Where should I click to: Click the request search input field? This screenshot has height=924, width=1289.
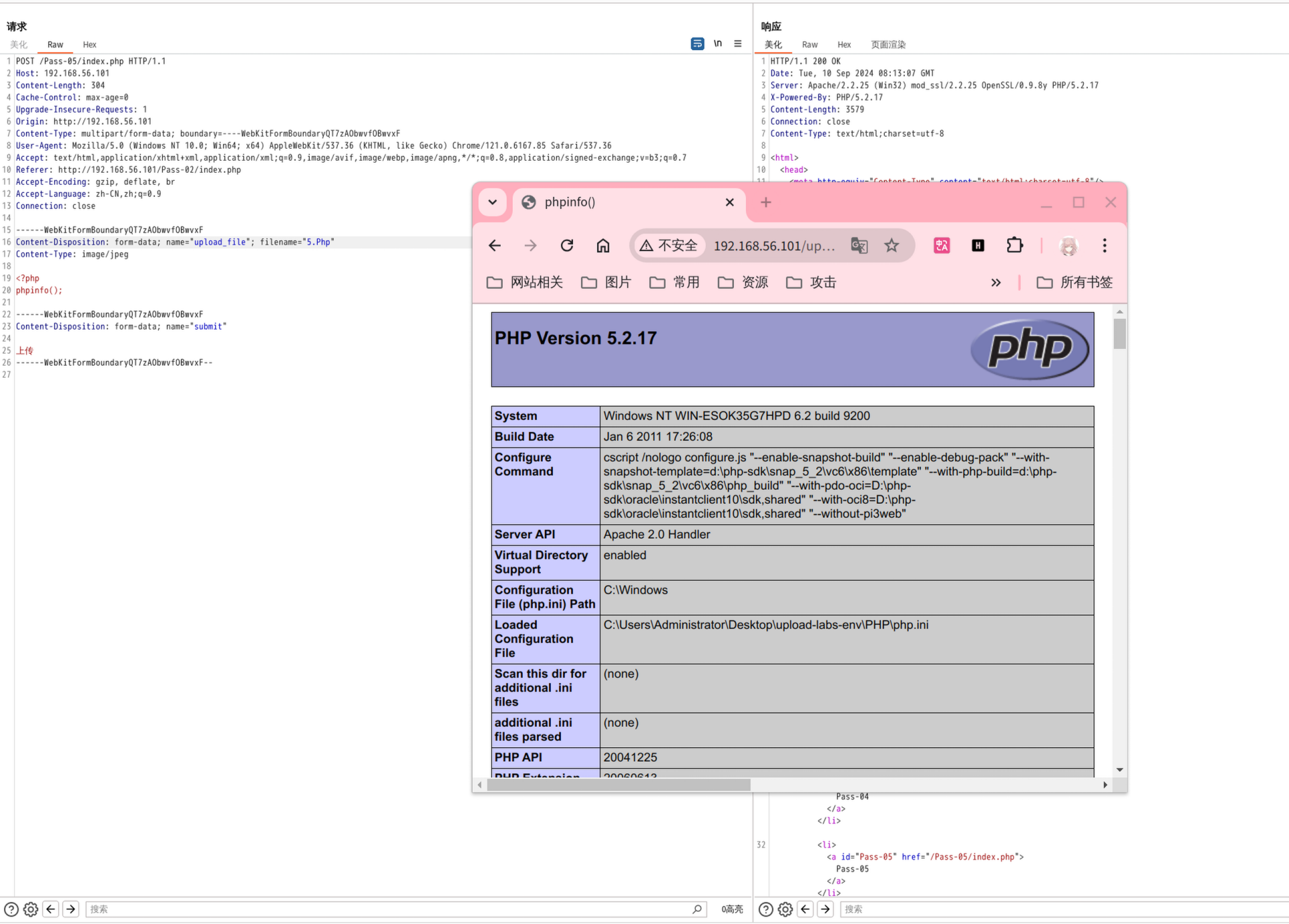coord(389,909)
